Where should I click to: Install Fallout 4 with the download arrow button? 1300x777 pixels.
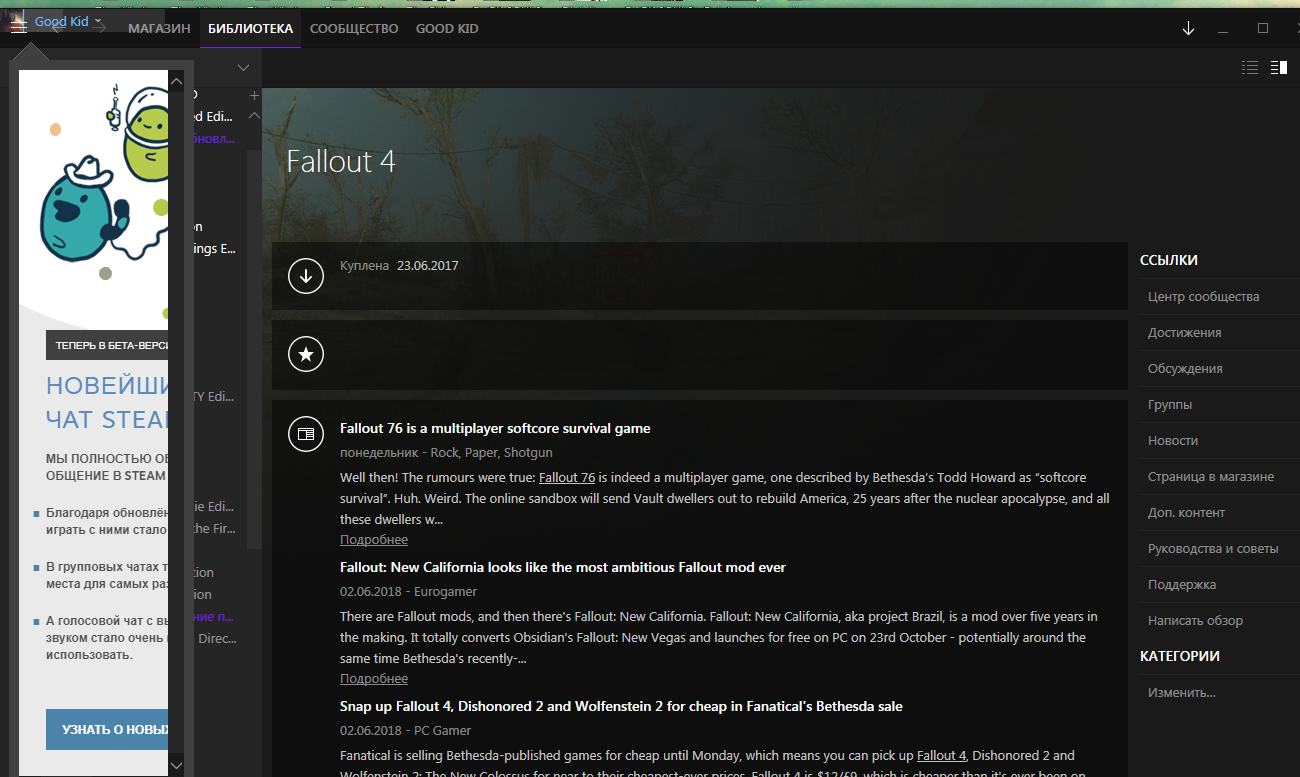click(x=306, y=275)
